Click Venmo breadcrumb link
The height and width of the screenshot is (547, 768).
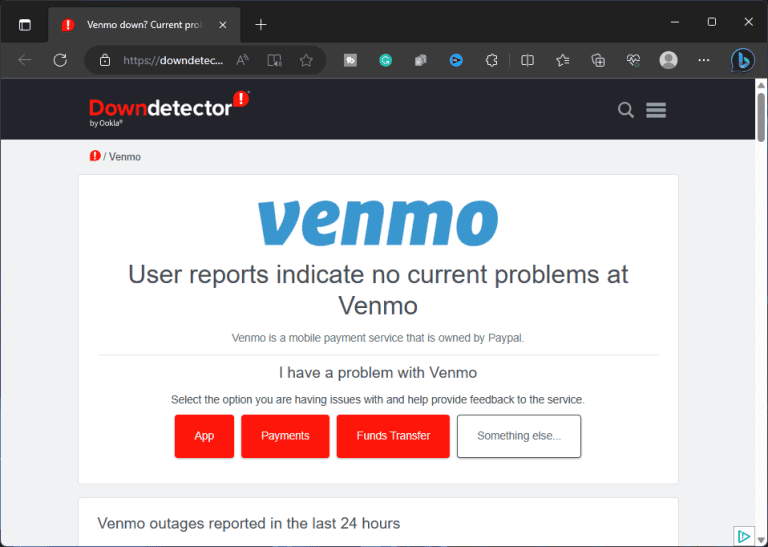(x=124, y=157)
